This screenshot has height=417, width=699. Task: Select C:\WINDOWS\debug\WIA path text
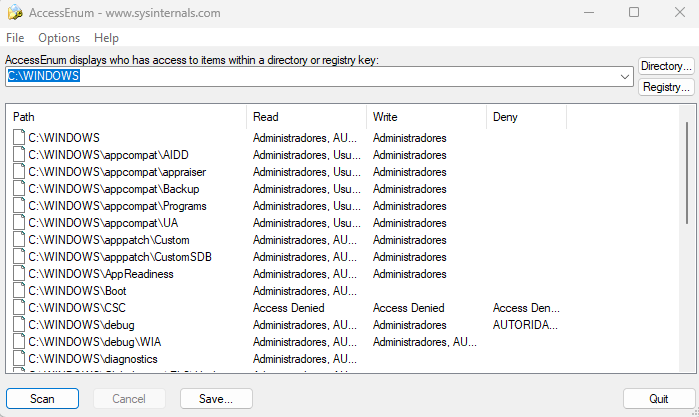[x=95, y=342]
